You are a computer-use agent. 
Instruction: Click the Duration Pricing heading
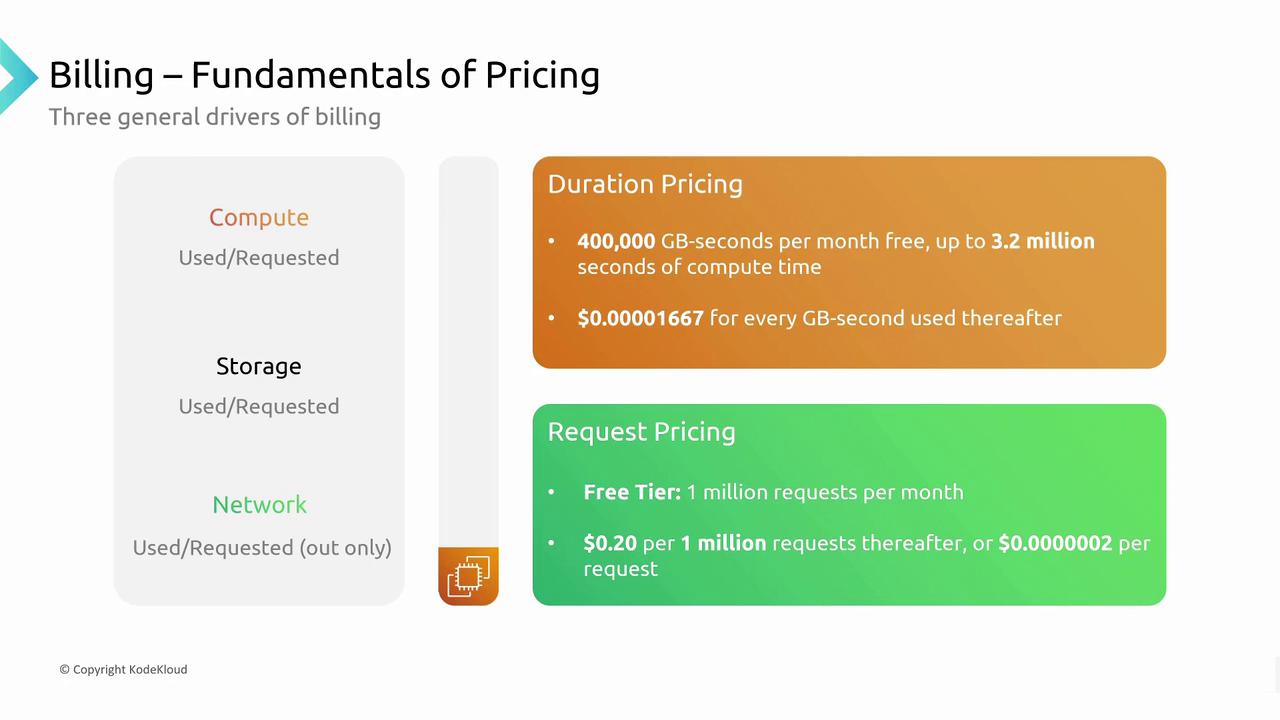point(645,184)
